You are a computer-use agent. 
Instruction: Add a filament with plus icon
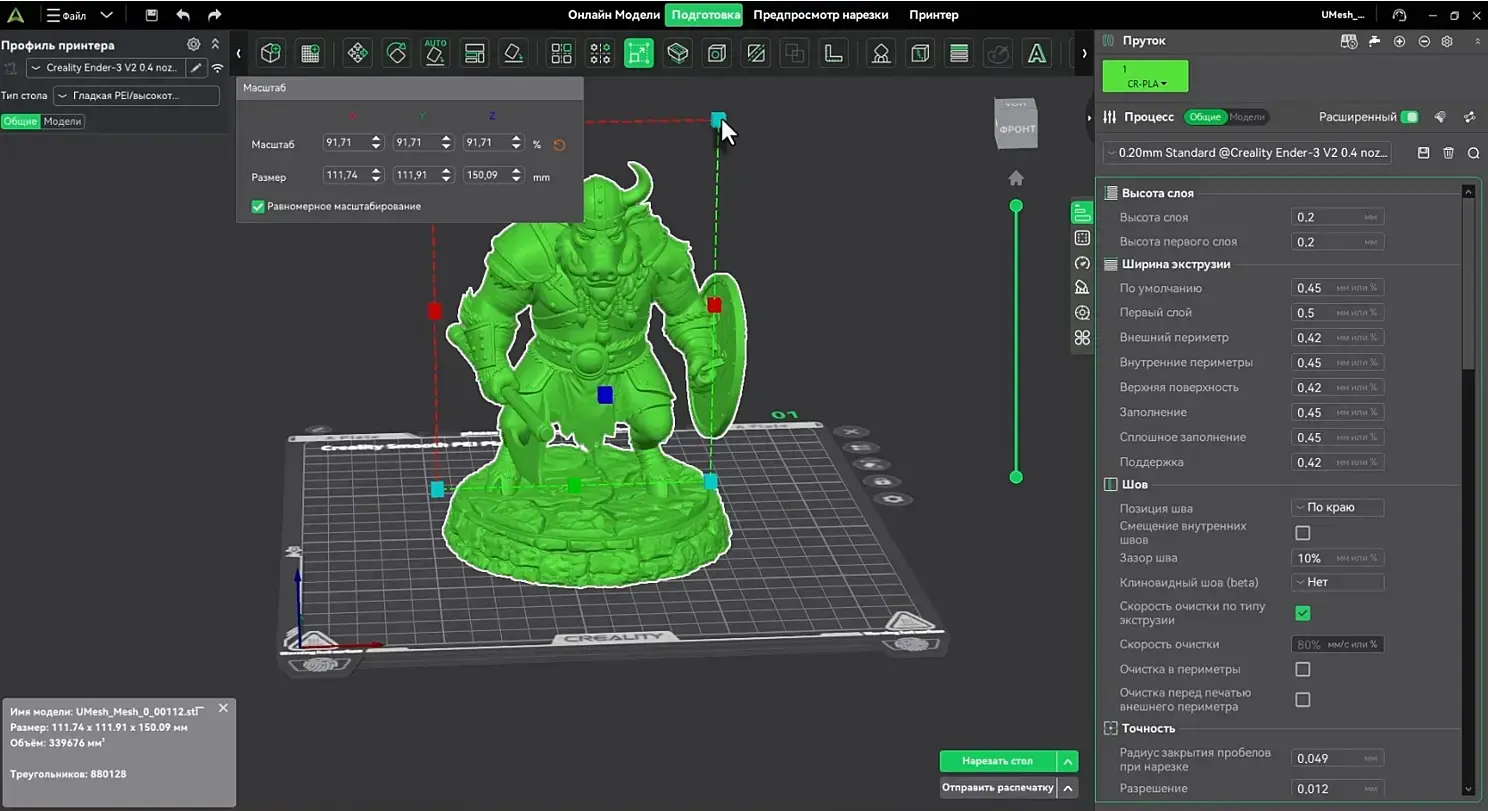click(1399, 41)
